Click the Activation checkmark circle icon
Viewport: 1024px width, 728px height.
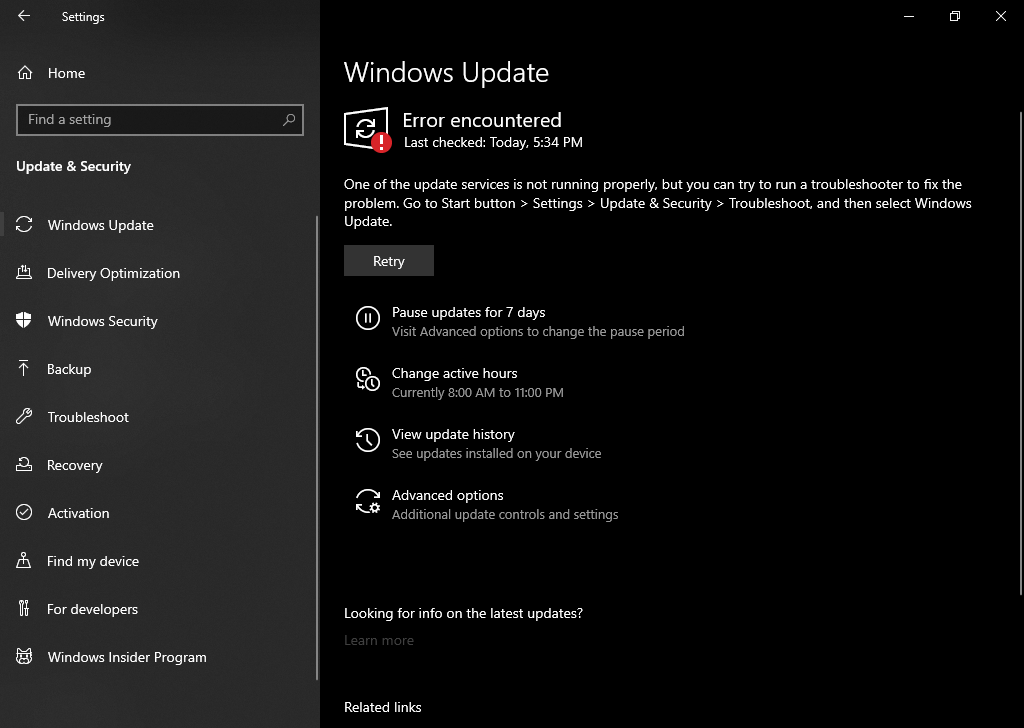(x=24, y=513)
